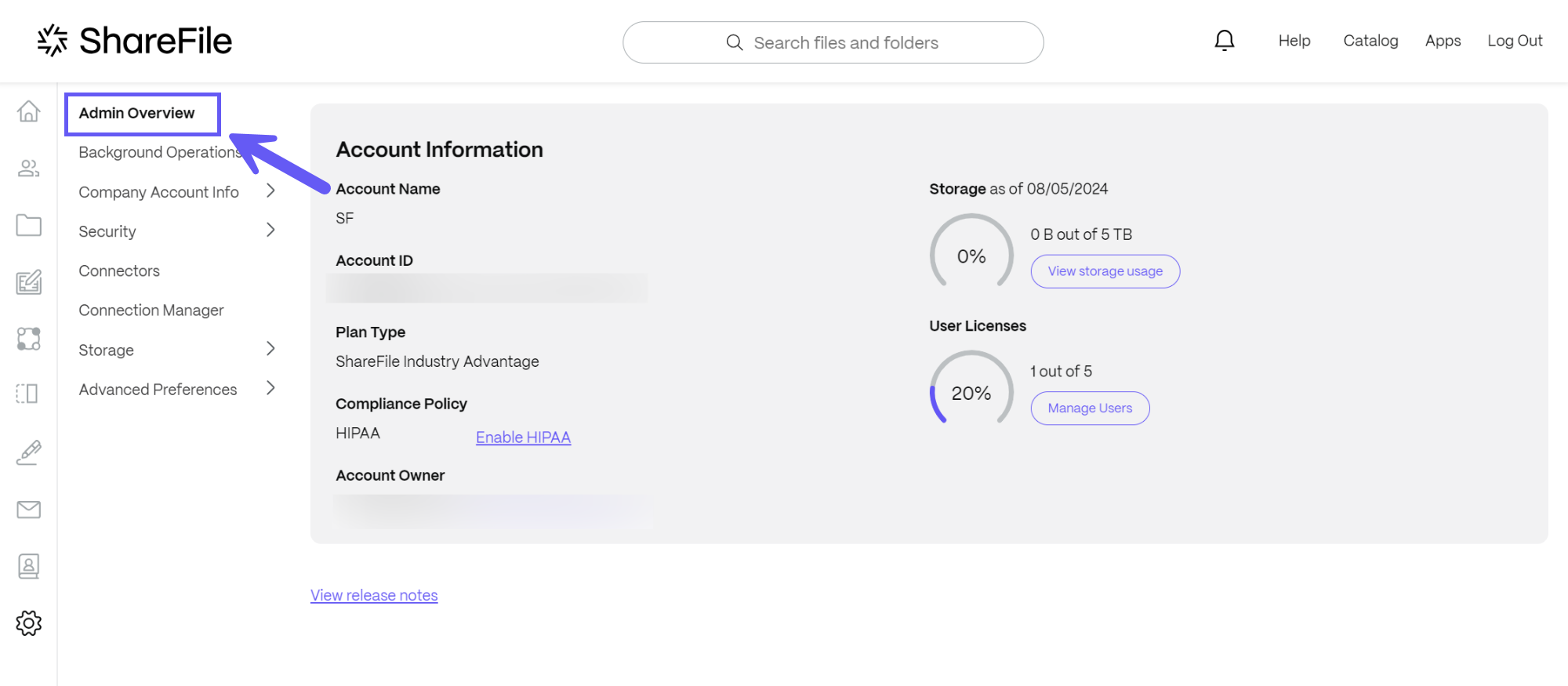The height and width of the screenshot is (686, 1568).
Task: Open the Catalog link
Action: [1370, 41]
